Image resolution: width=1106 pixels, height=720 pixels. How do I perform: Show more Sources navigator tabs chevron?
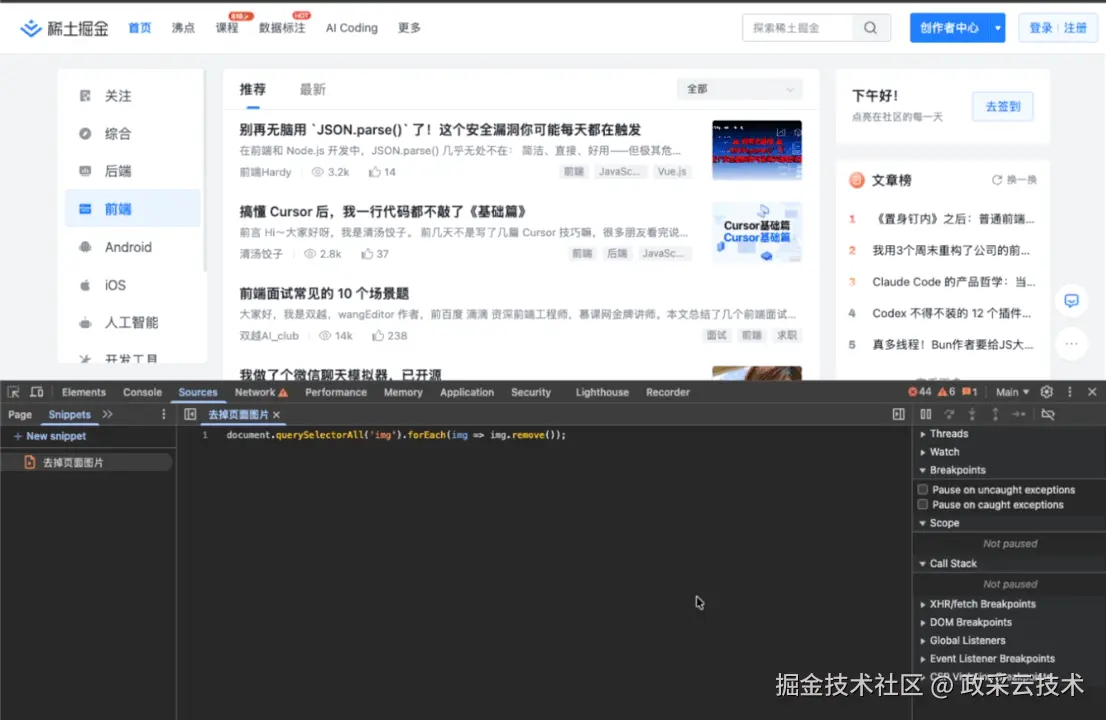tap(107, 415)
